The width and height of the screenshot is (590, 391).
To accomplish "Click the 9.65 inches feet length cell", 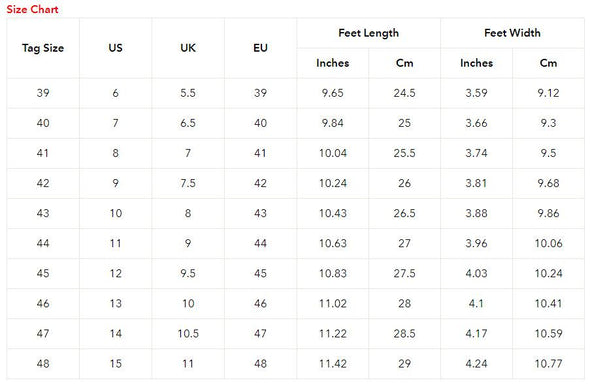I will (333, 93).
